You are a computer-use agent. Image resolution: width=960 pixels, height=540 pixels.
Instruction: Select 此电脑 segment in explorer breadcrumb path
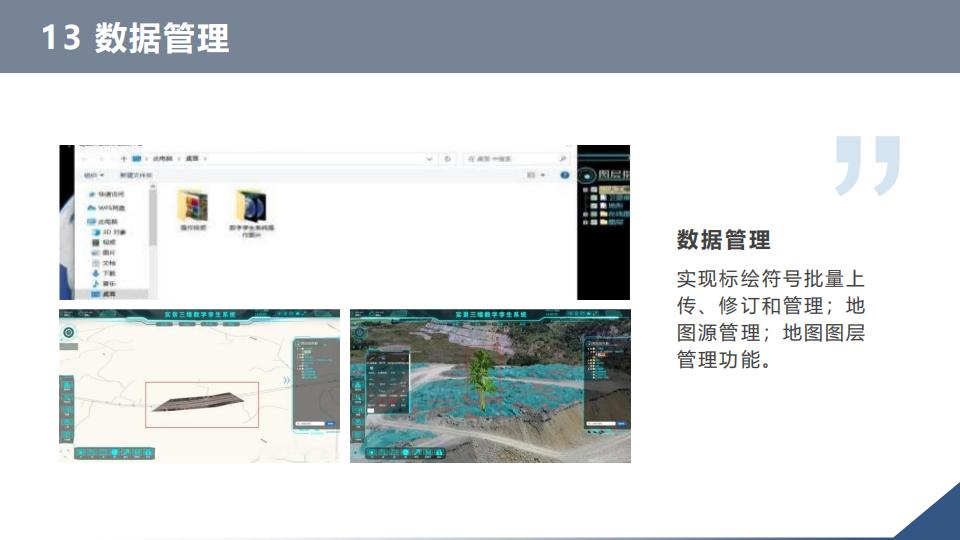[163, 159]
